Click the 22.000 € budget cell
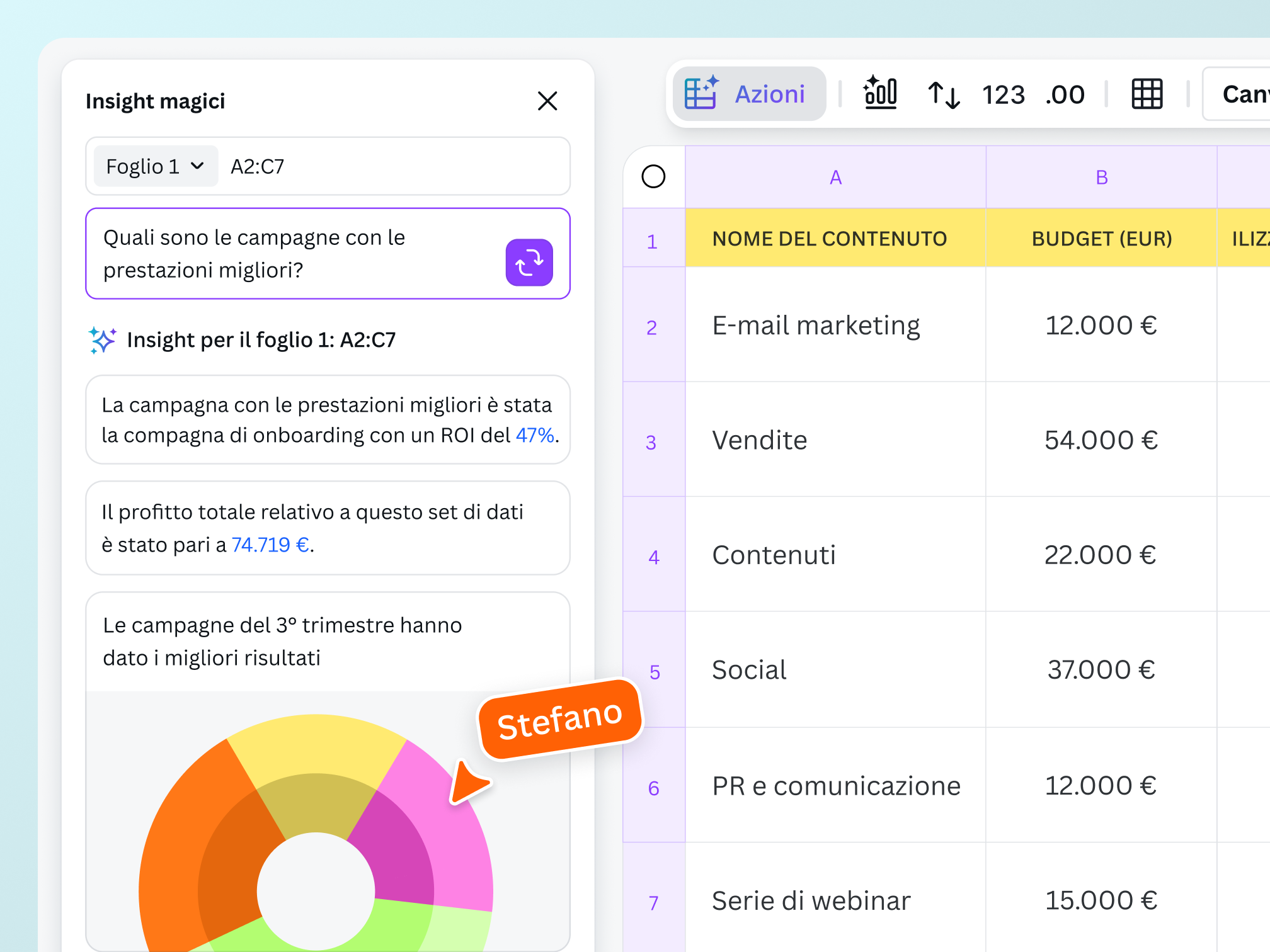This screenshot has height=952, width=1270. [1102, 554]
